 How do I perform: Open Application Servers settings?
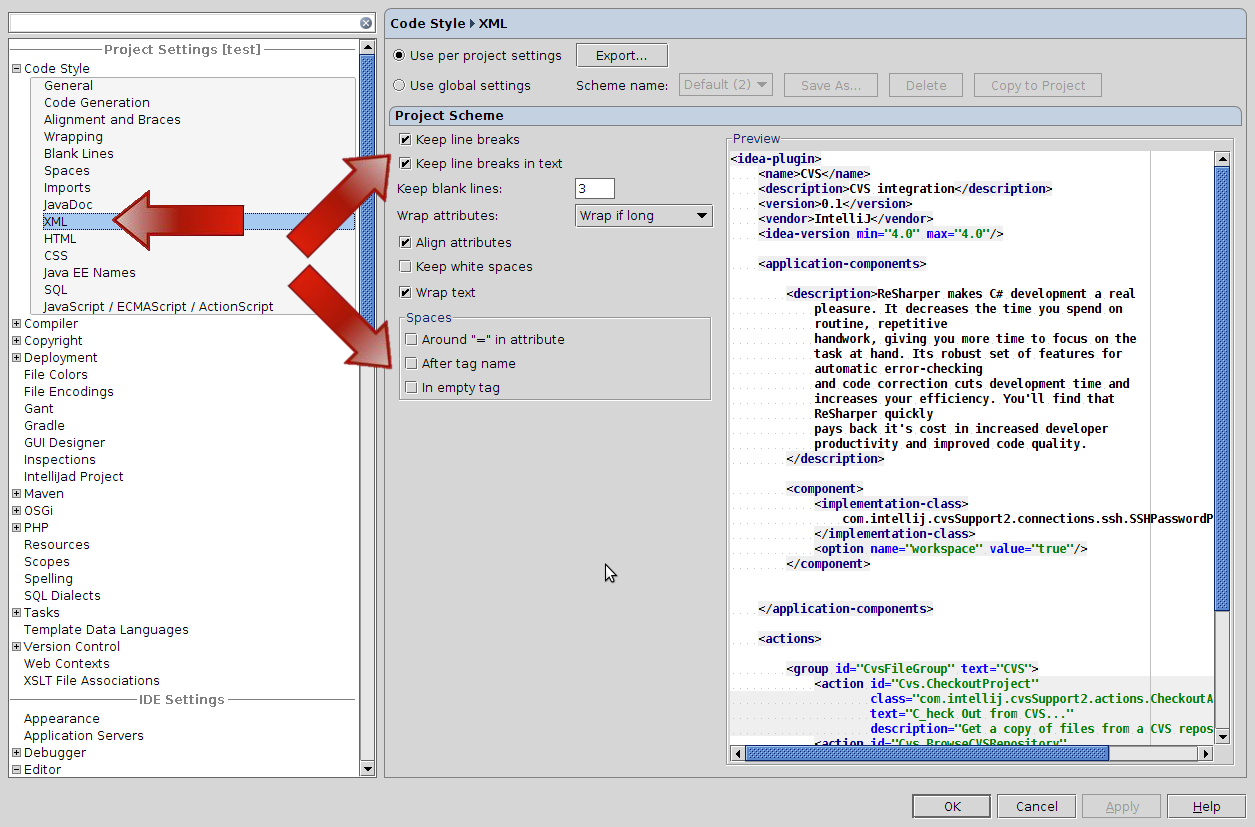click(84, 736)
